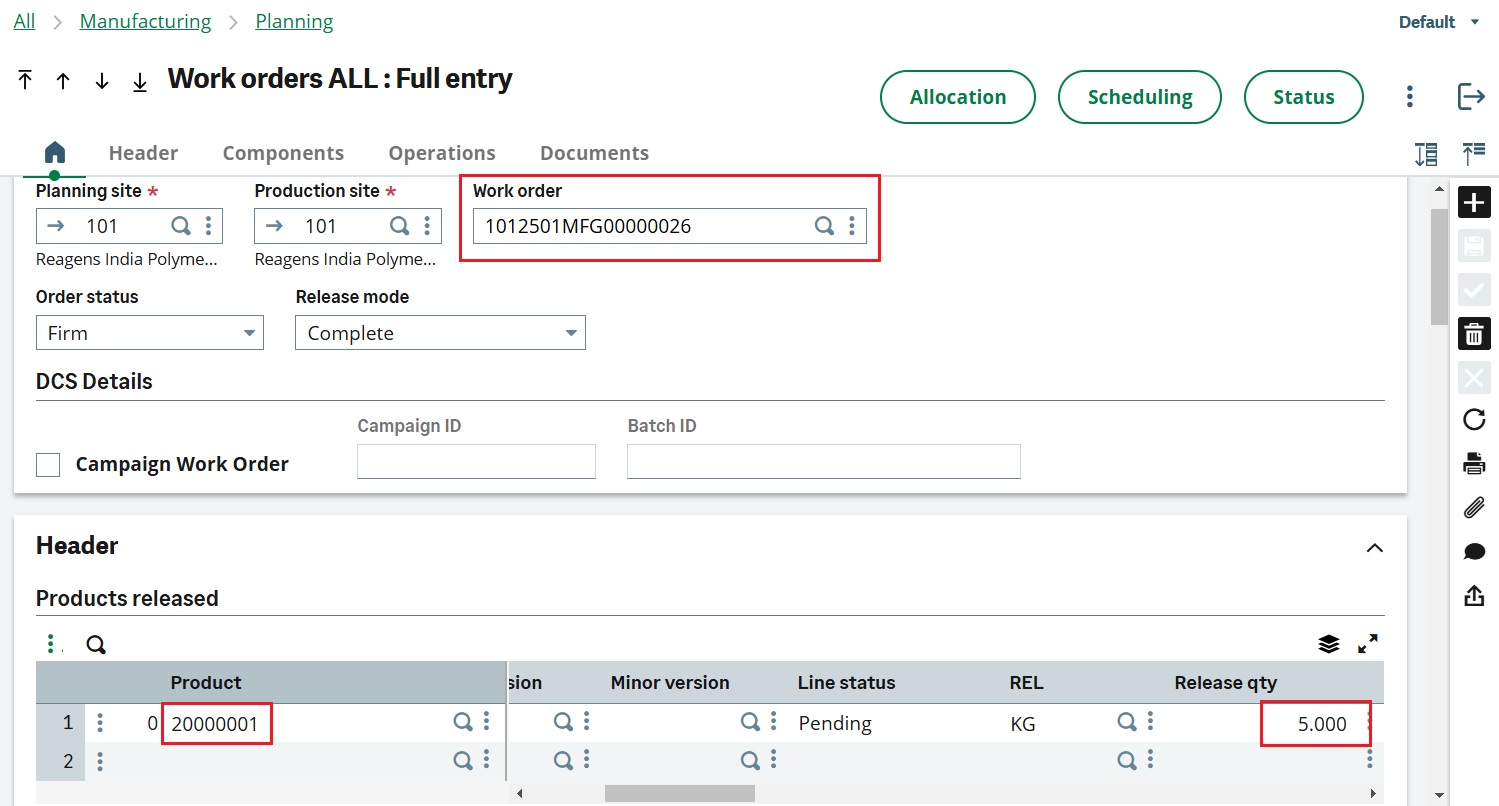Open the Home tab icon
1499x806 pixels.
pos(55,152)
